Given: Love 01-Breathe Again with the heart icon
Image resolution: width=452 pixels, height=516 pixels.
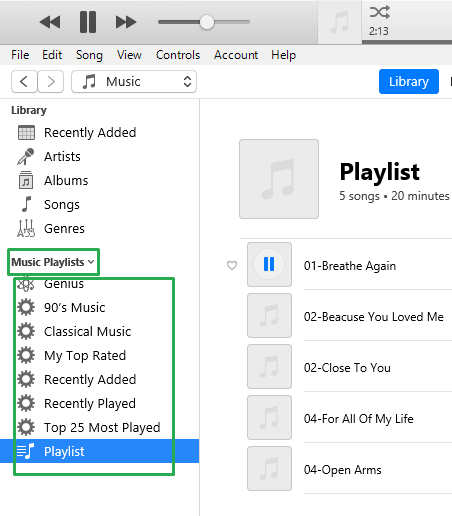Looking at the screenshot, I should click(x=232, y=265).
